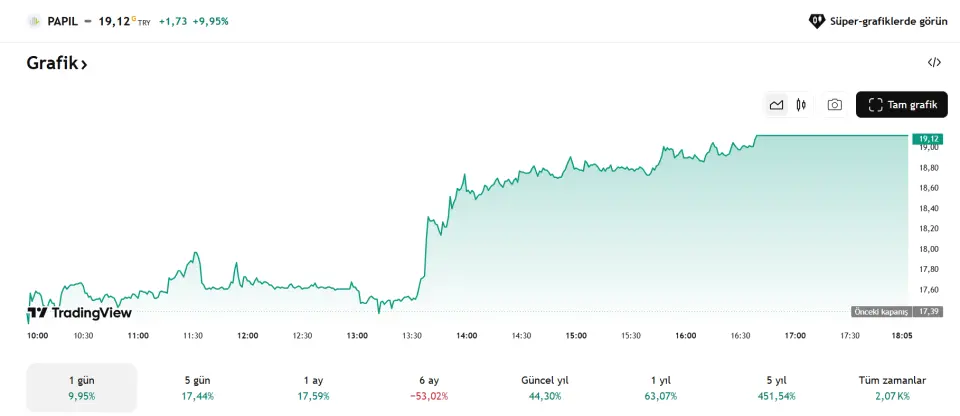Switch to area chart style icon

776,105
